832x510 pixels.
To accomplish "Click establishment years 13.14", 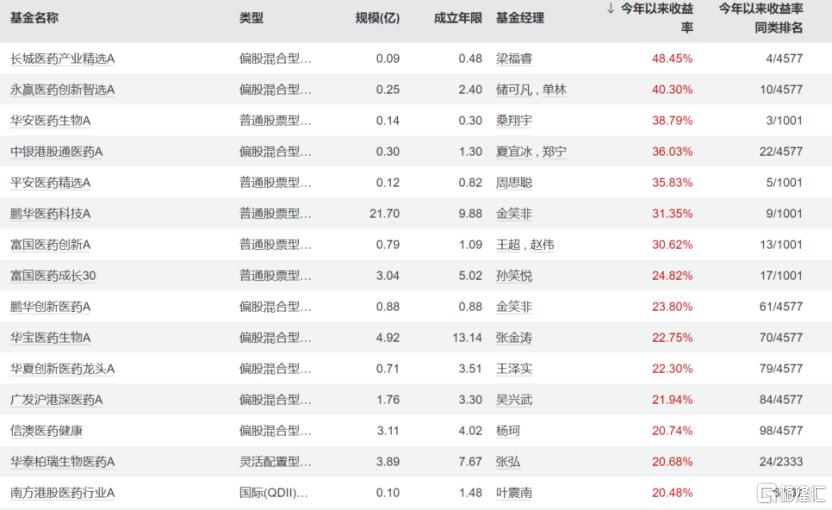I will click(x=467, y=338).
